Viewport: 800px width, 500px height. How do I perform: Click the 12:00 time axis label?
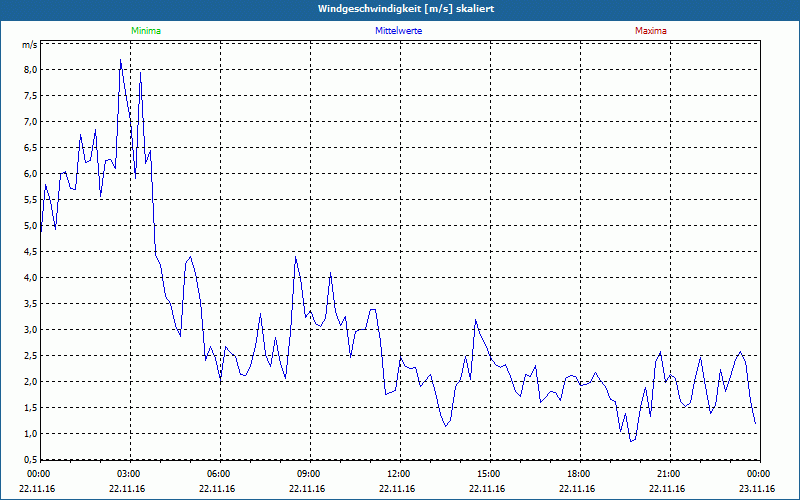pos(398,474)
